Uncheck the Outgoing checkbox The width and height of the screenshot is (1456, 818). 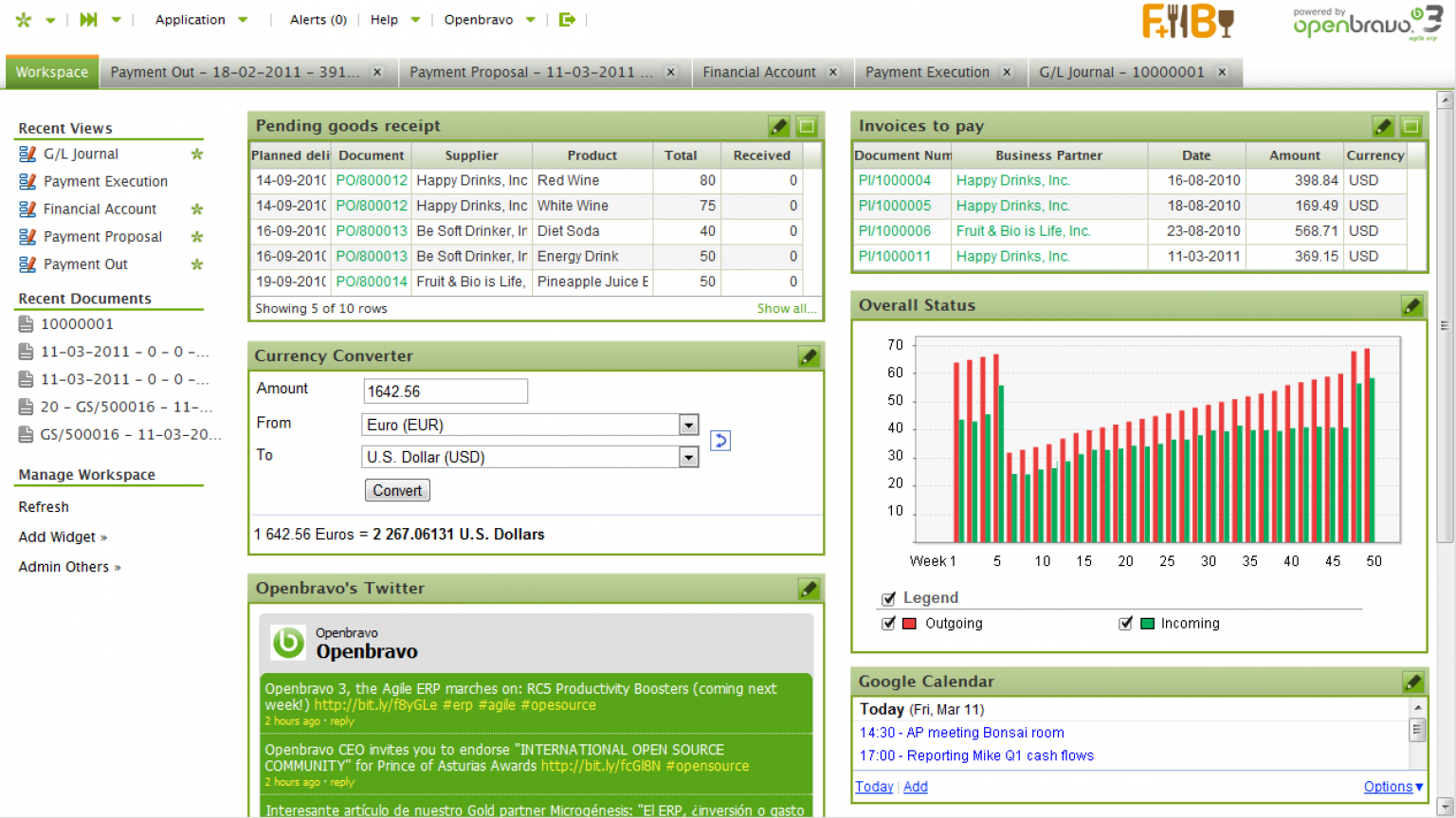tap(888, 623)
